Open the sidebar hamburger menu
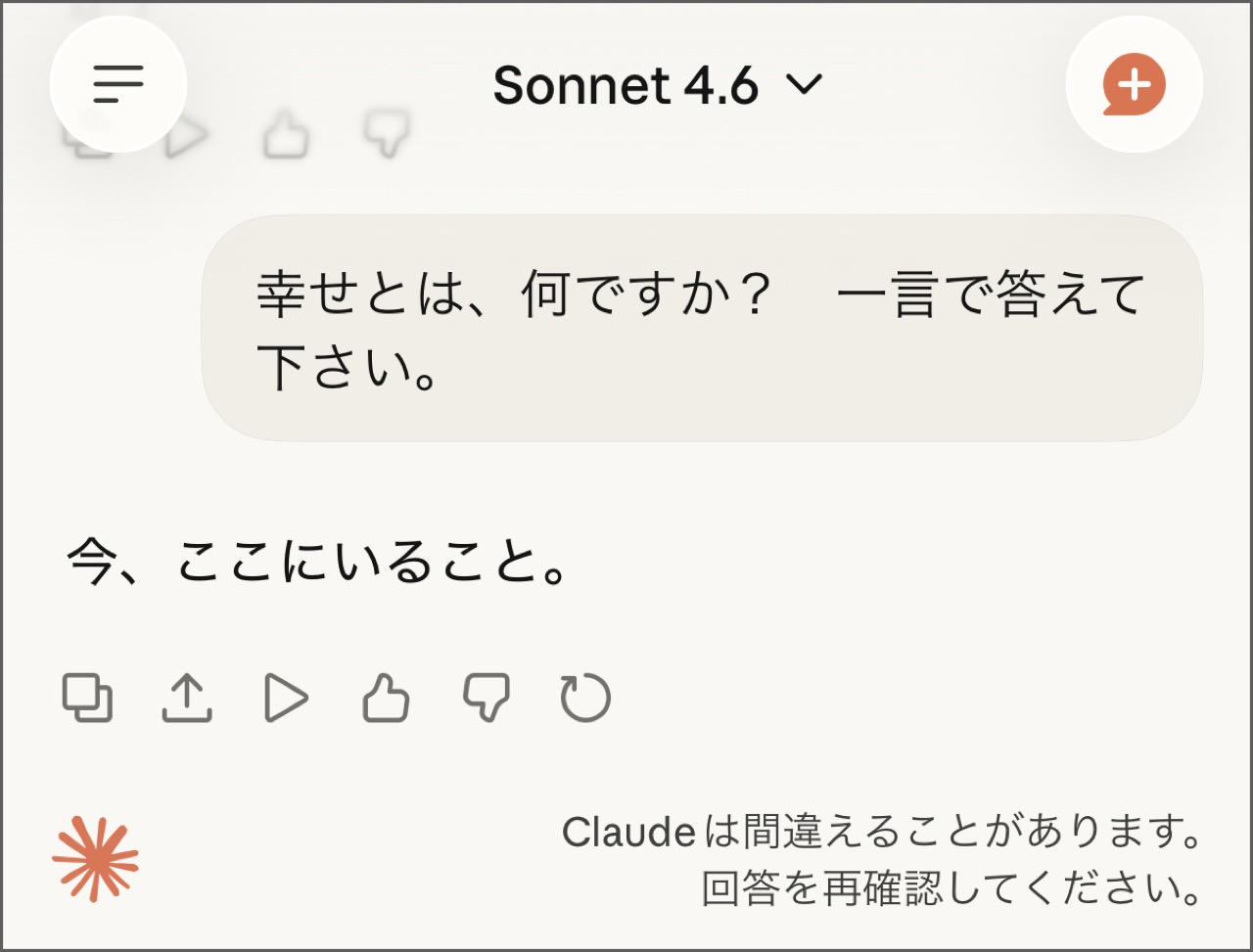1253x952 pixels. point(117,85)
